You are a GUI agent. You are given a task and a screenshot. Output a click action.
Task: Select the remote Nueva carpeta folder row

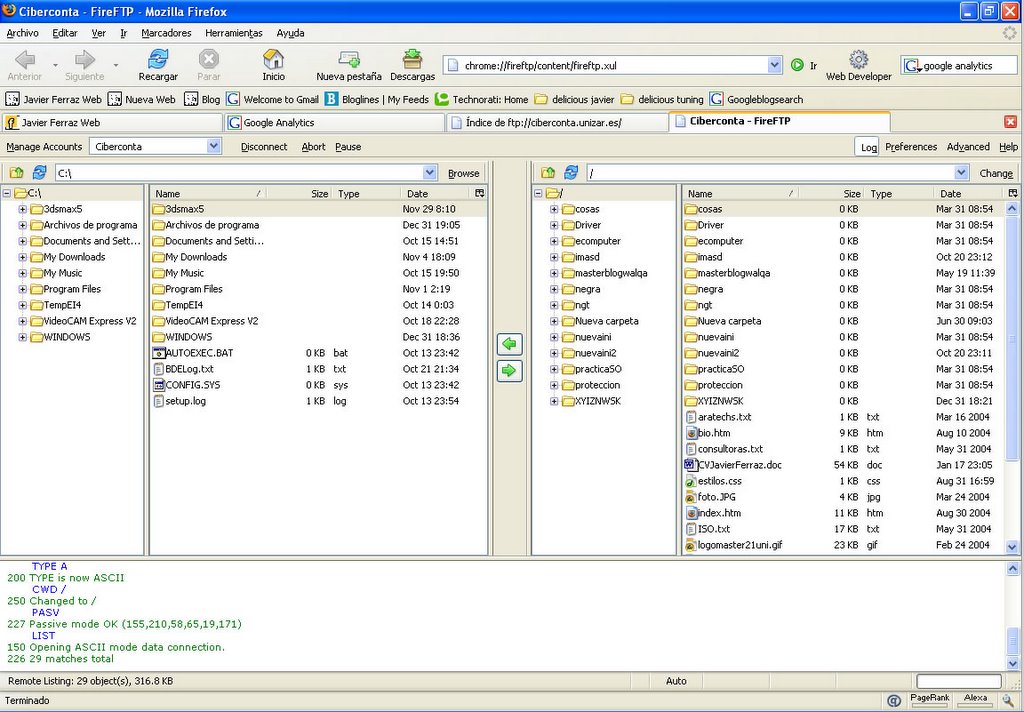tap(845, 321)
